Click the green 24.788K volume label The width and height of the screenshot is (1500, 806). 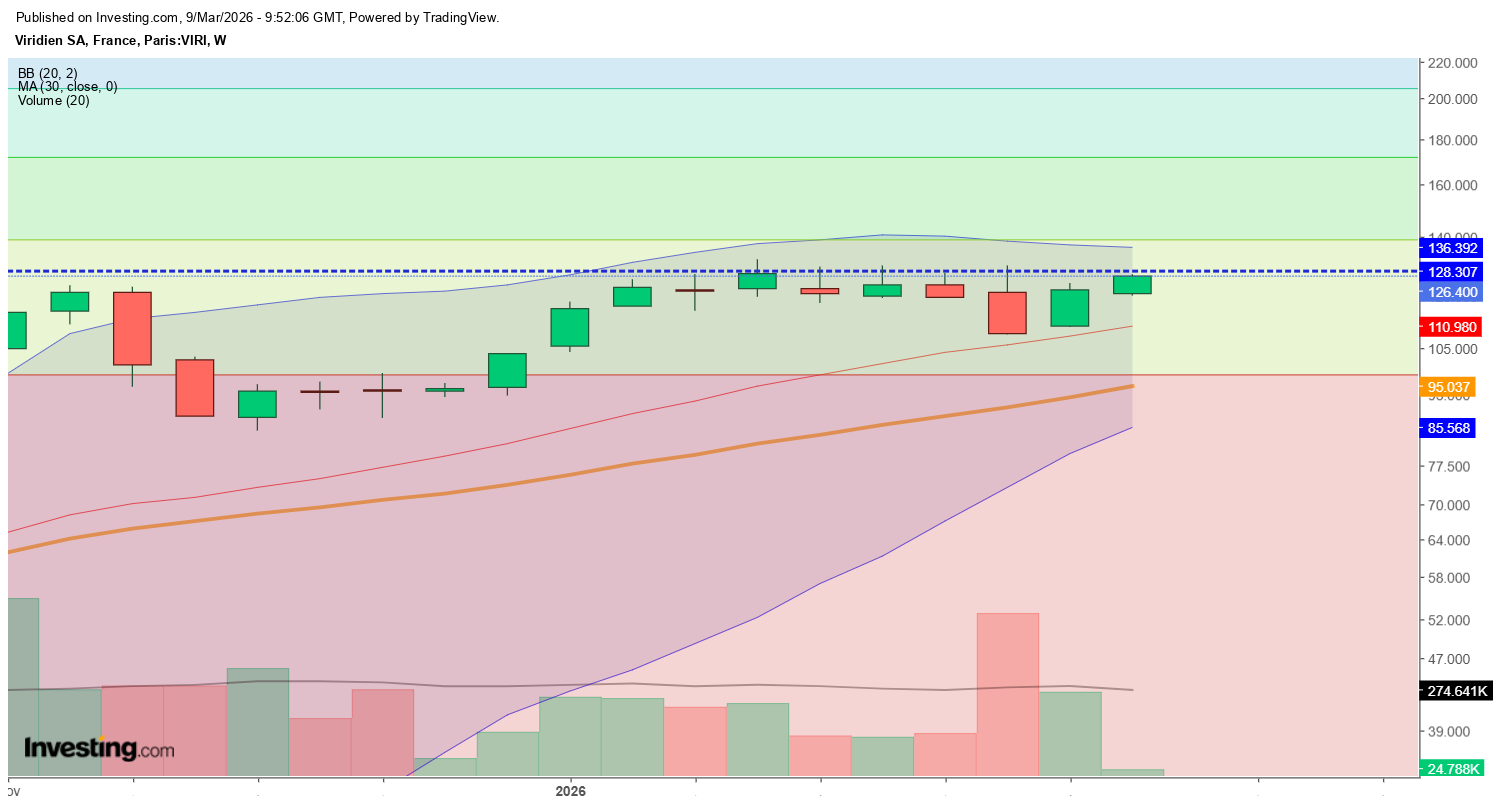pyautogui.click(x=1455, y=769)
